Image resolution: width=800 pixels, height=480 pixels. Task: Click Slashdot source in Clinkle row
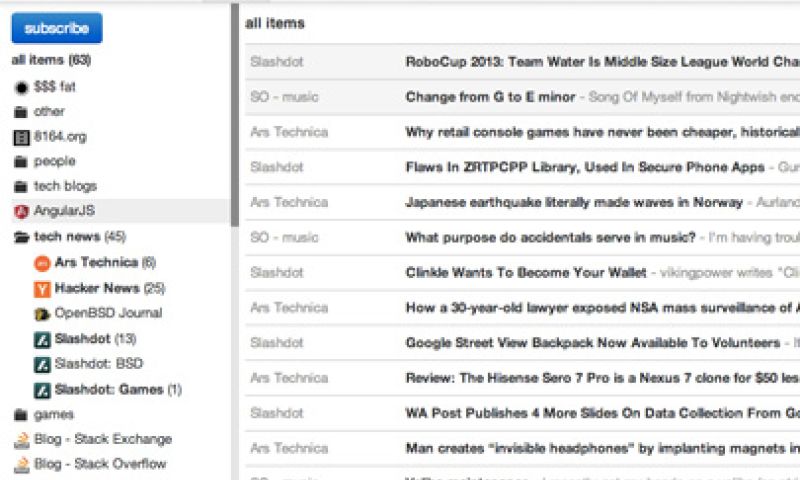[277, 273]
